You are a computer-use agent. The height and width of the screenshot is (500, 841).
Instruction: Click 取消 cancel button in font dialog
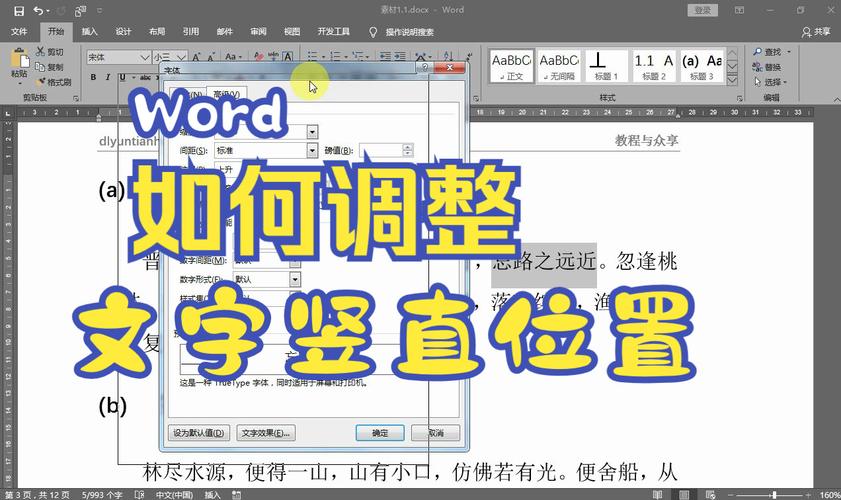(x=436, y=433)
